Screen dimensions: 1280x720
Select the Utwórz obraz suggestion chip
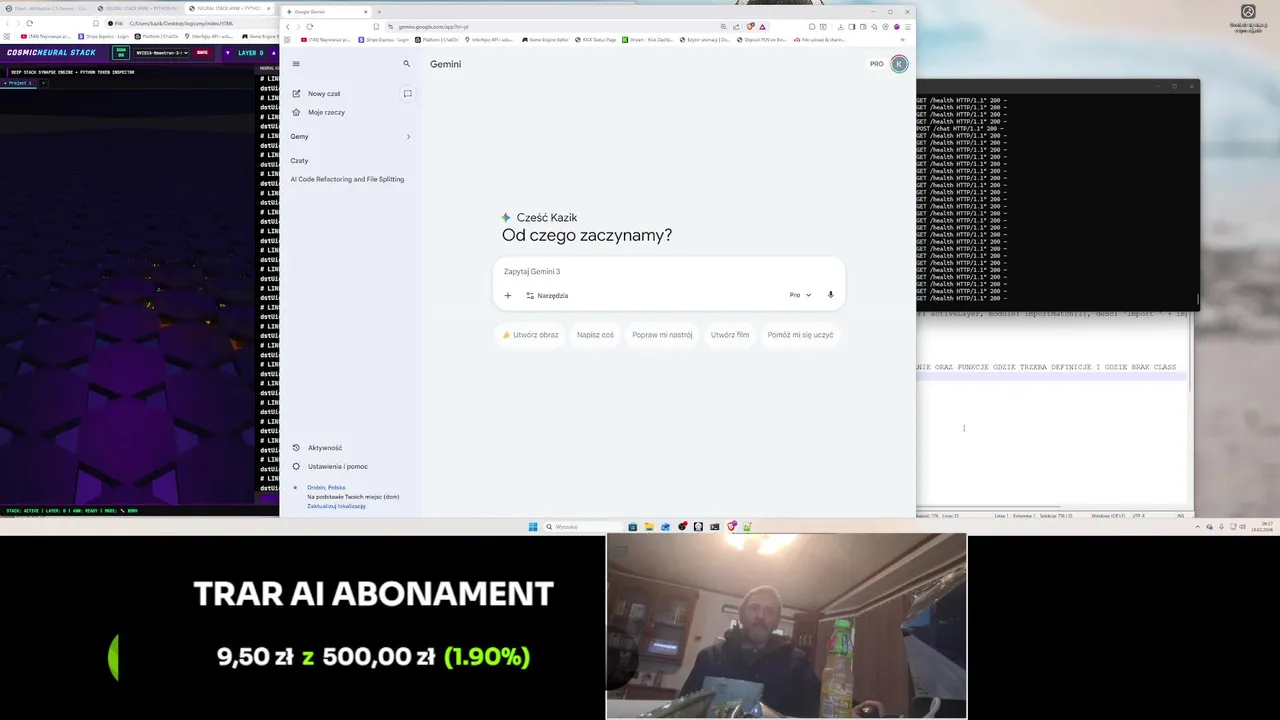point(531,335)
